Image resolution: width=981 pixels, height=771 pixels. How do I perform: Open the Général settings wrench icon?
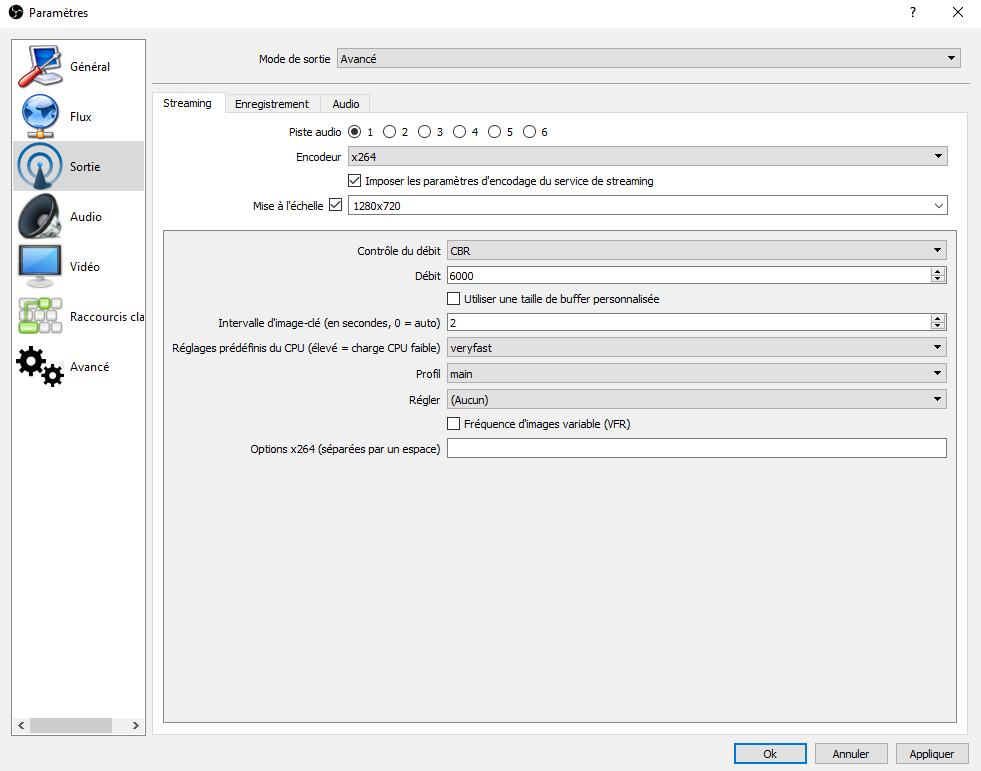[41, 66]
